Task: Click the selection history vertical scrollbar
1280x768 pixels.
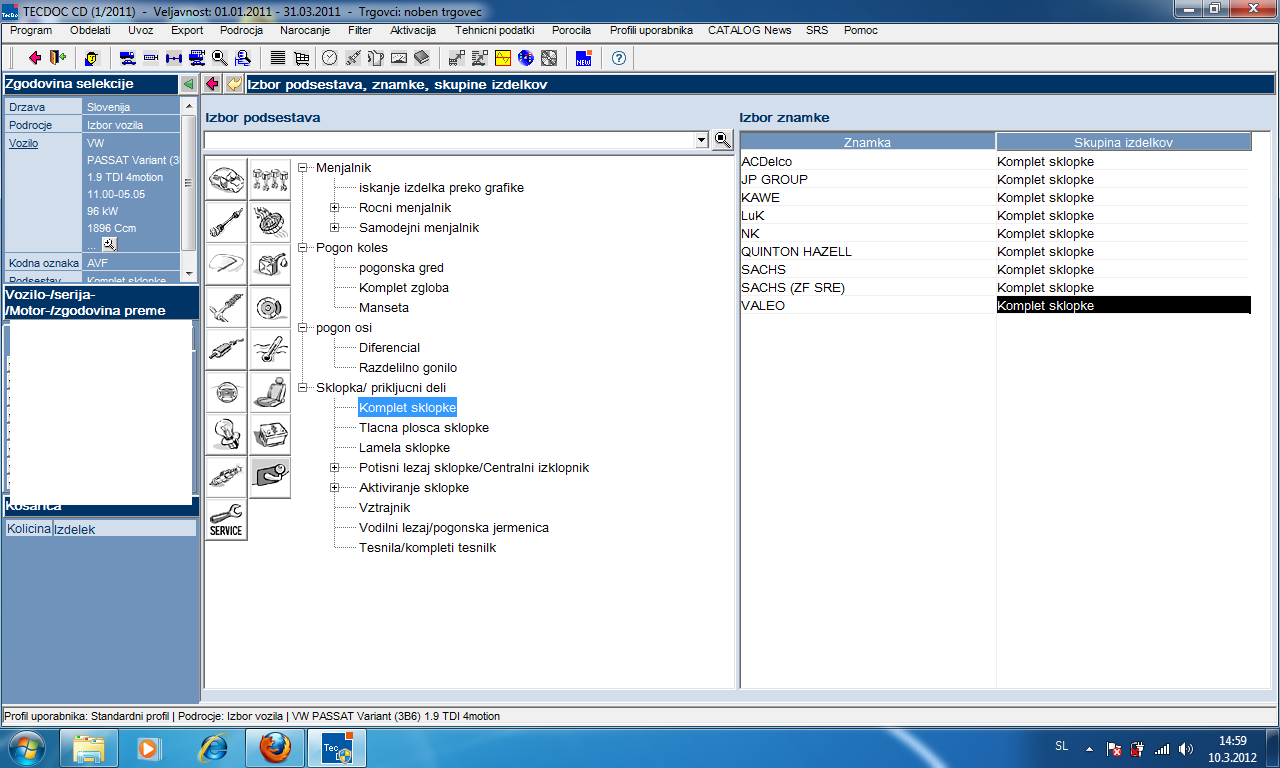Action: coord(188,189)
